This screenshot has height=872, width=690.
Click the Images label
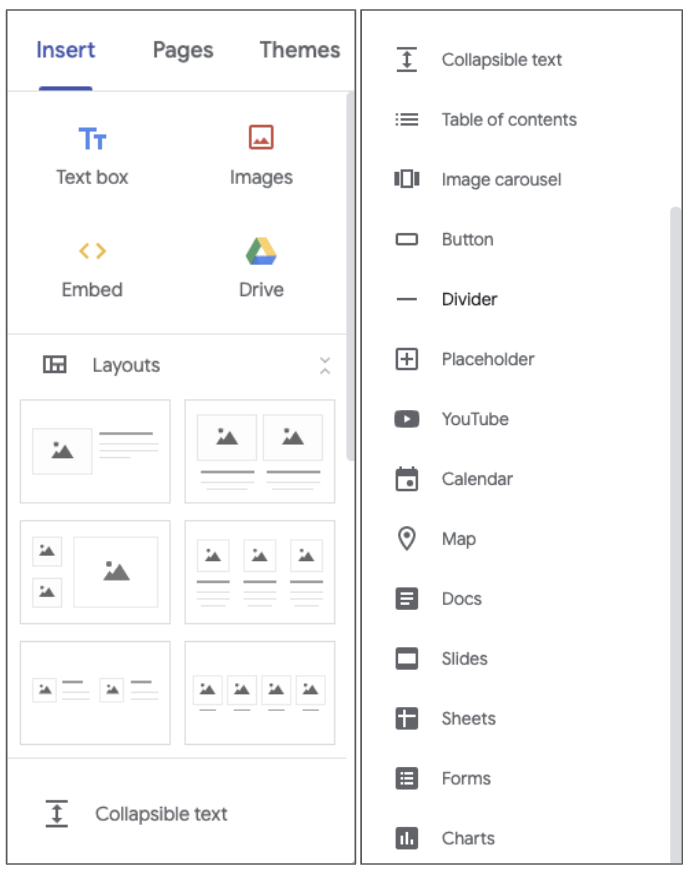tap(261, 178)
